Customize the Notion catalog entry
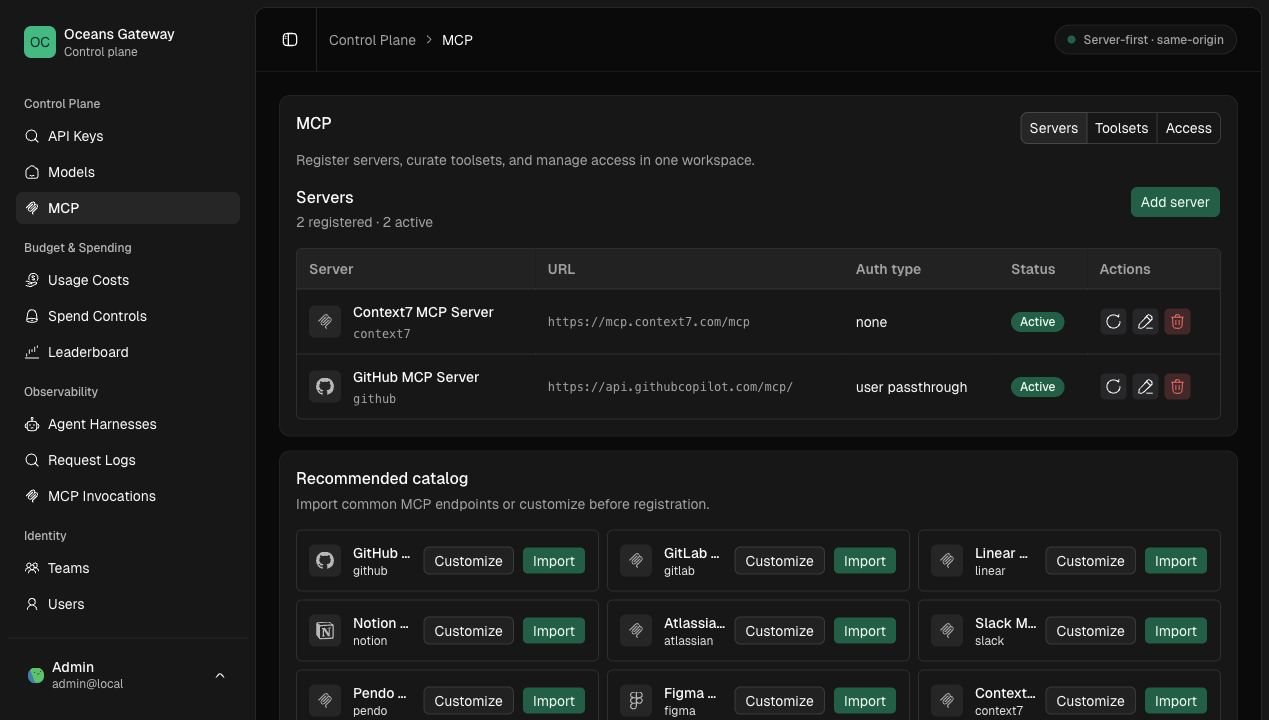This screenshot has height=720, width=1269. coord(468,631)
